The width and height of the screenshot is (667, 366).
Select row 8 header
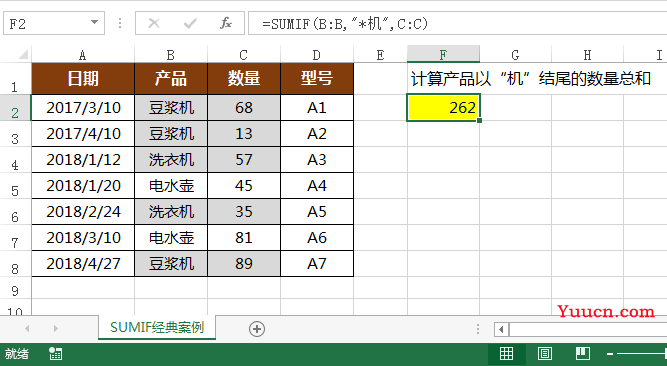point(15,263)
